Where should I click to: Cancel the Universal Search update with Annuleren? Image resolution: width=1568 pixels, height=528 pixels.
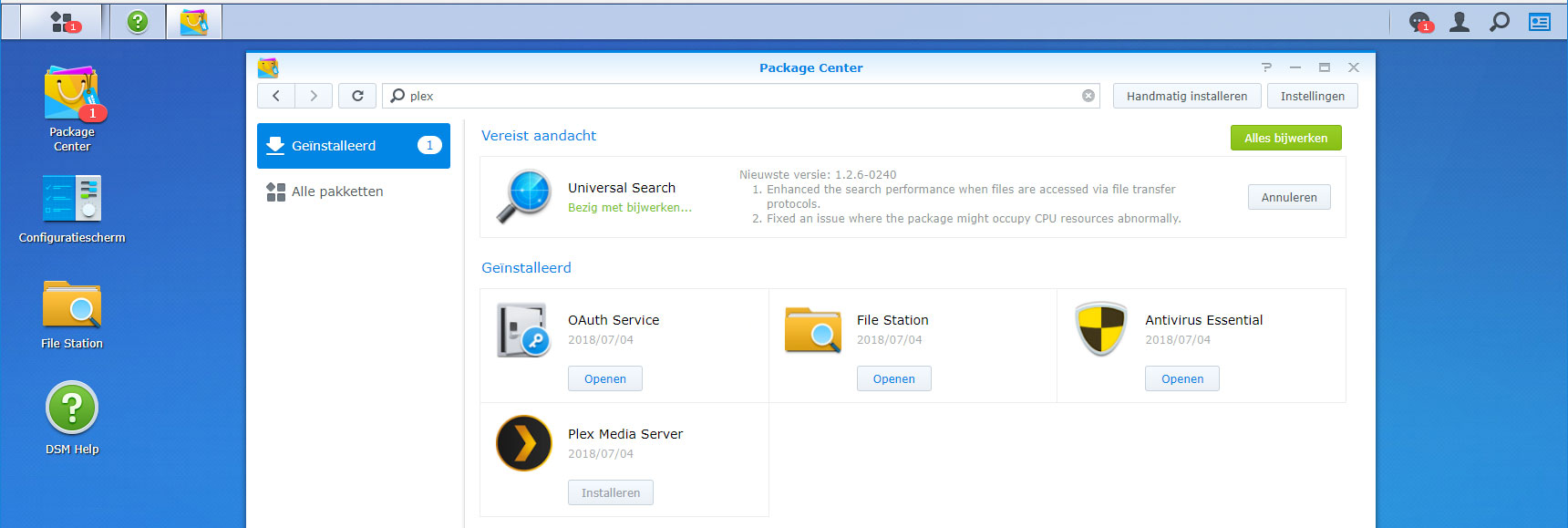tap(1289, 197)
